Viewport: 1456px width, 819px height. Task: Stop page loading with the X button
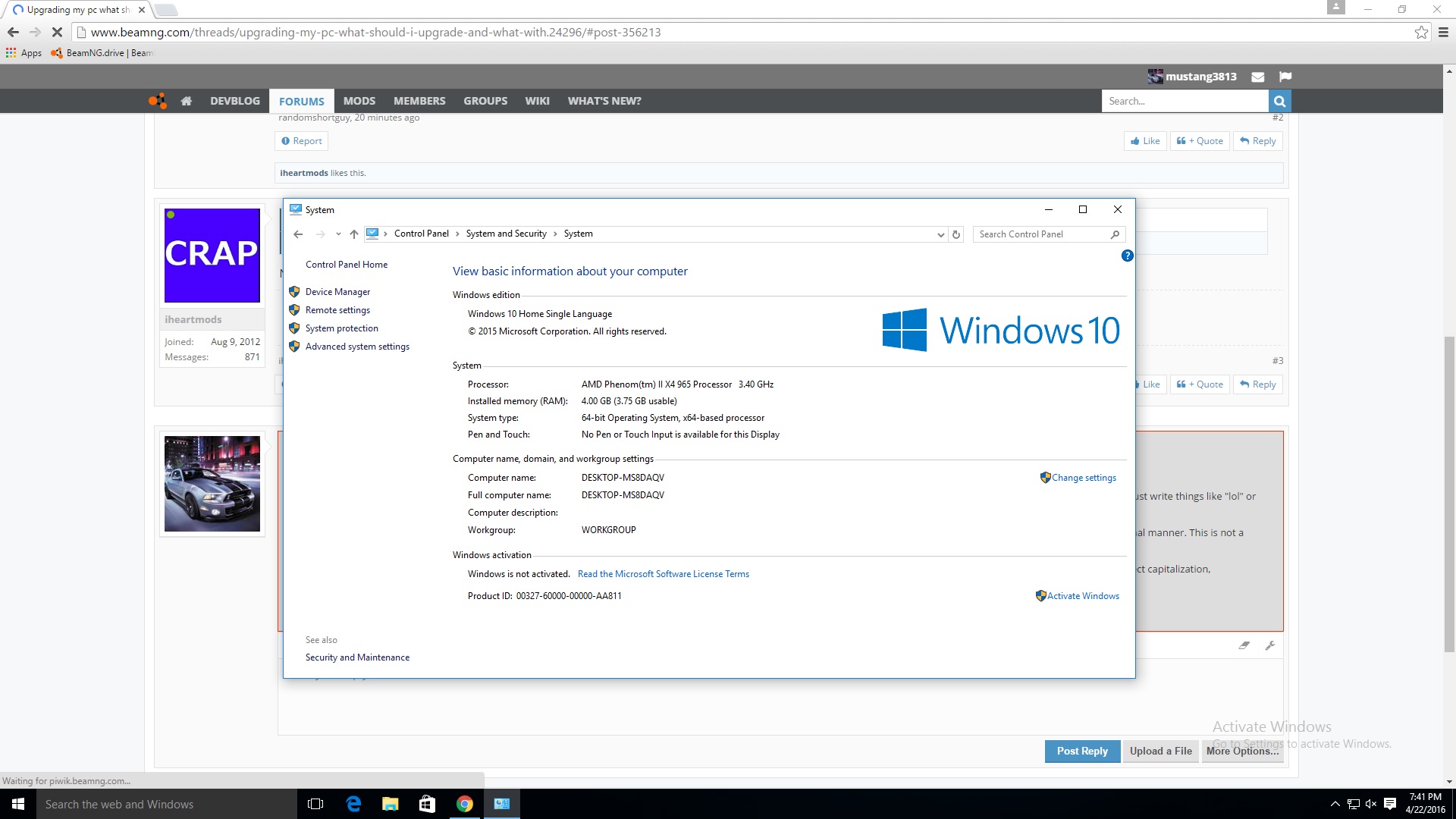pos(57,33)
